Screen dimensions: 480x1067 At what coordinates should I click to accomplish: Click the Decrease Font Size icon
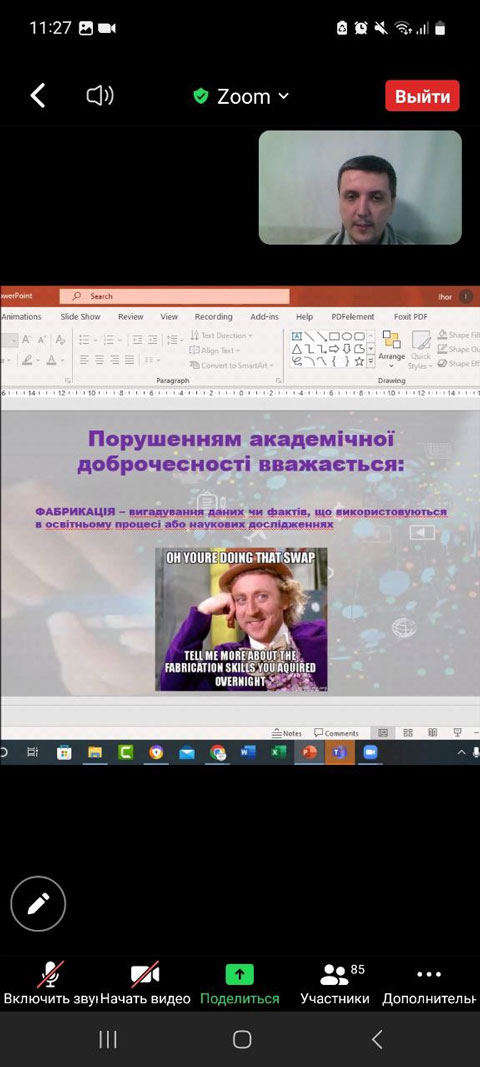tap(42, 339)
